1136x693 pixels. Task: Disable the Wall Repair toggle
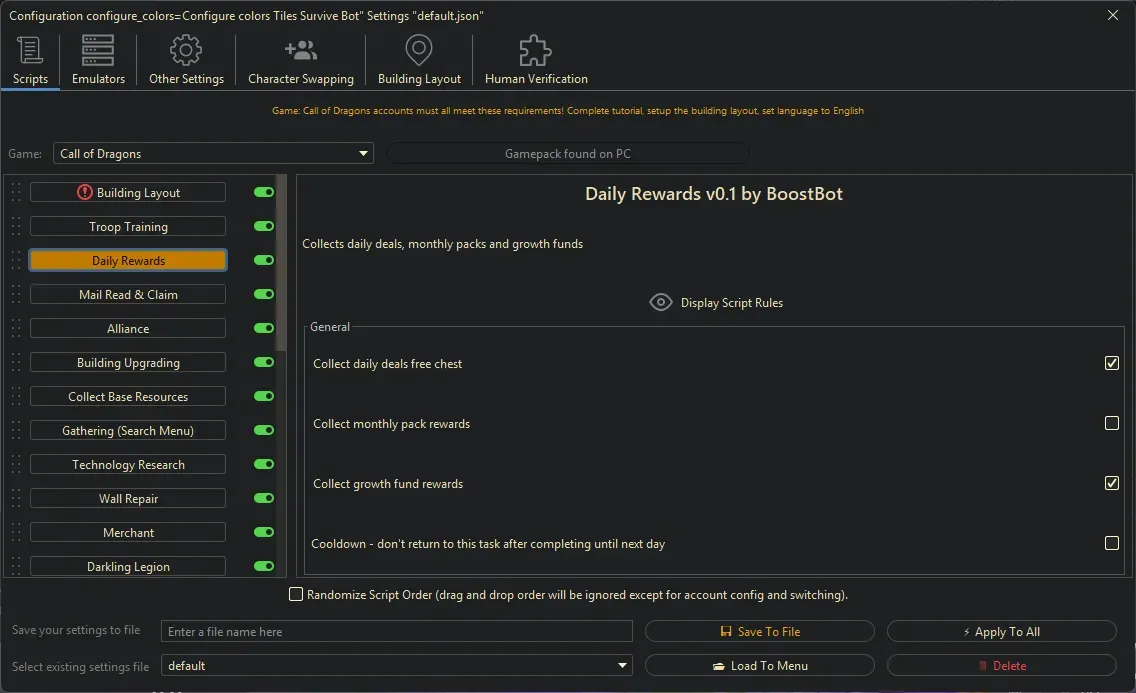click(262, 498)
